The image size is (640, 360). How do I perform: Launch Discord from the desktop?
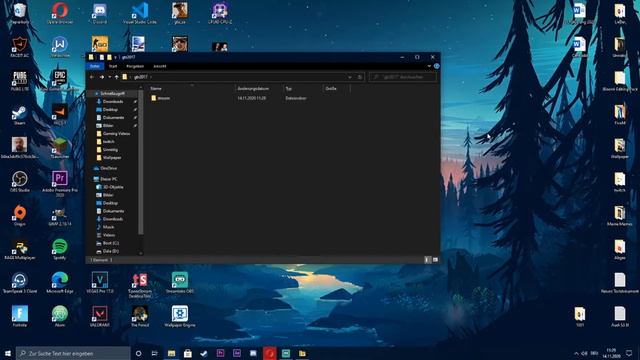pos(100,13)
